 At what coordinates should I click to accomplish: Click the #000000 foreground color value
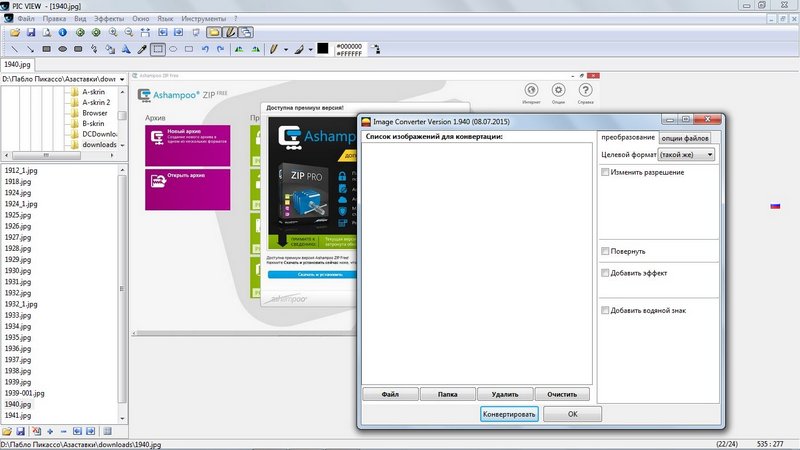tap(349, 46)
